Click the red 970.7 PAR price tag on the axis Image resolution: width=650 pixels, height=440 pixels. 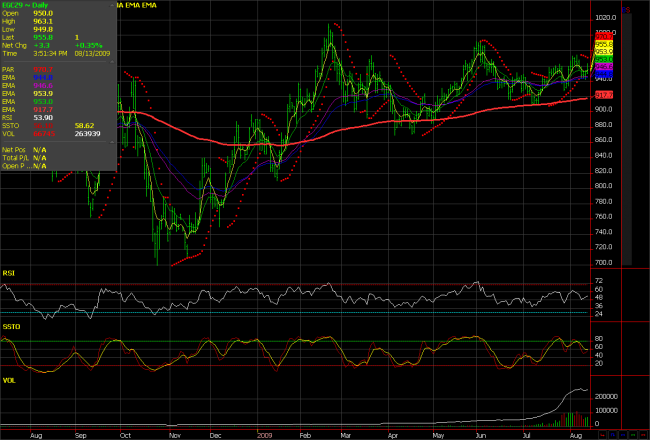coord(604,36)
